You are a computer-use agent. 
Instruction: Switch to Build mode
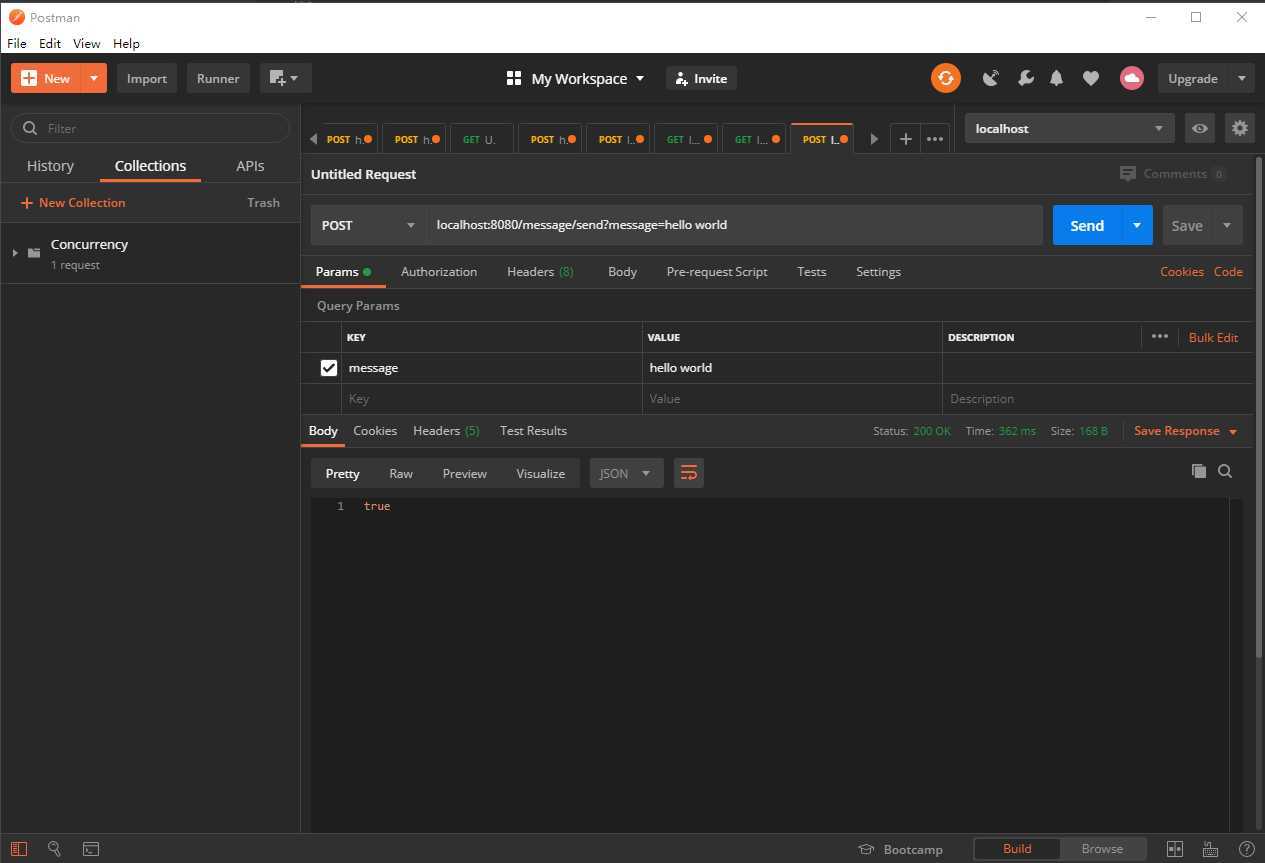(x=1017, y=849)
